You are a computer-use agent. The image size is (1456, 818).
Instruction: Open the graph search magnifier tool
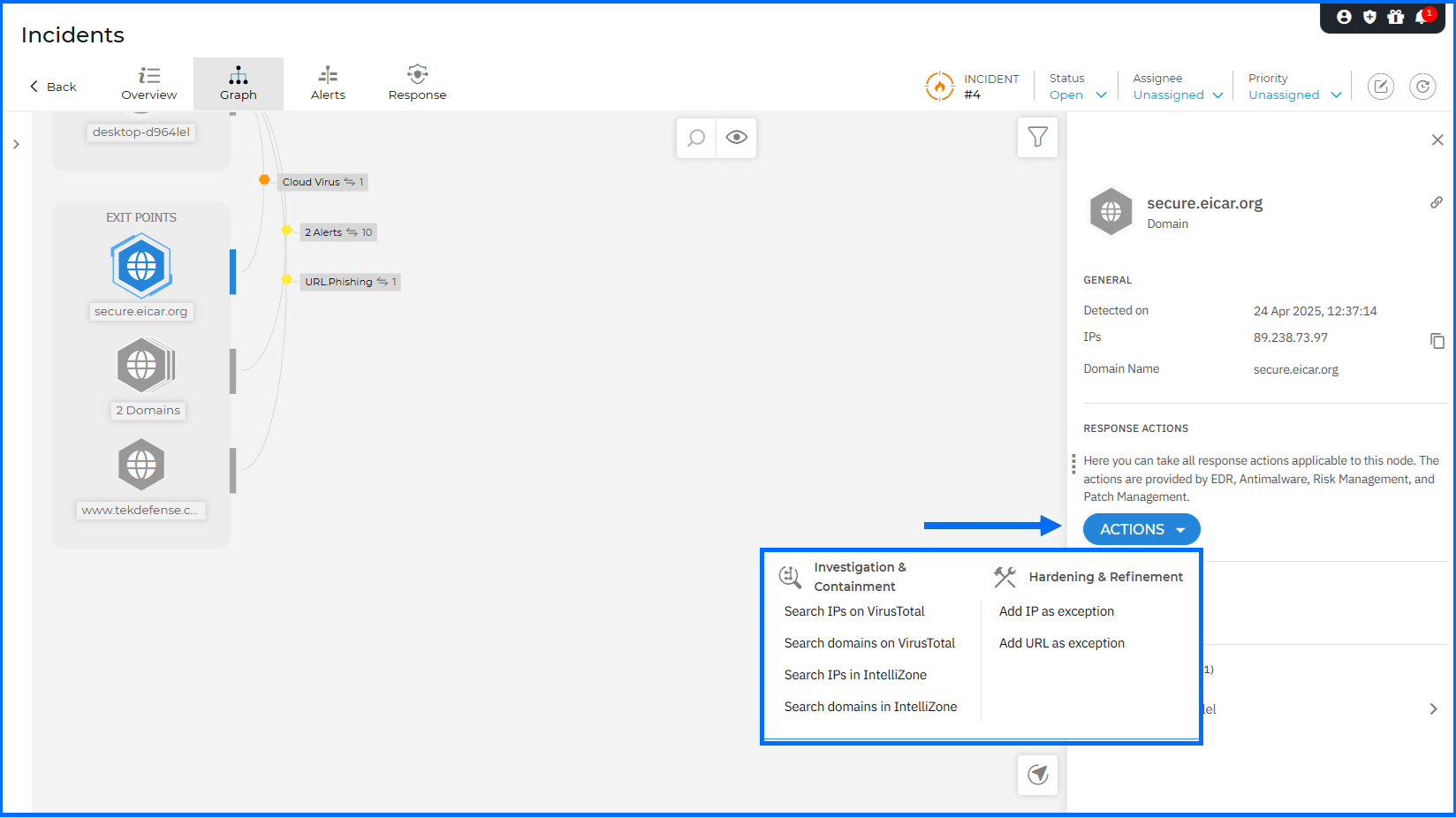pyautogui.click(x=696, y=138)
